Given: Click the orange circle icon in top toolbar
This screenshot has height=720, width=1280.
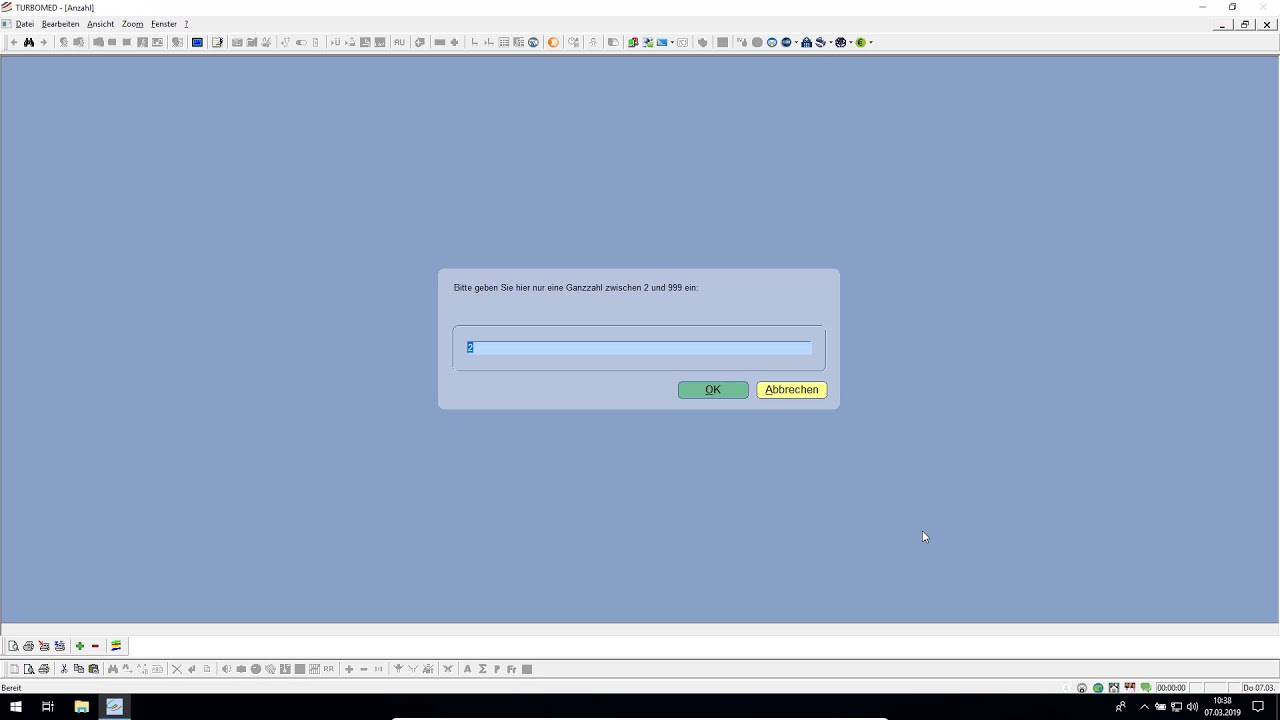Looking at the screenshot, I should tap(553, 42).
